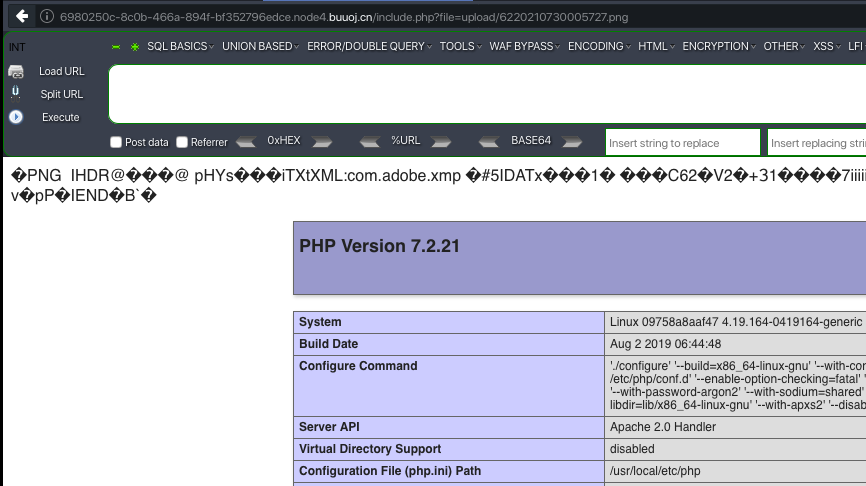This screenshot has width=866, height=486.
Task: Click the Execute play icon
Action: tap(16, 117)
